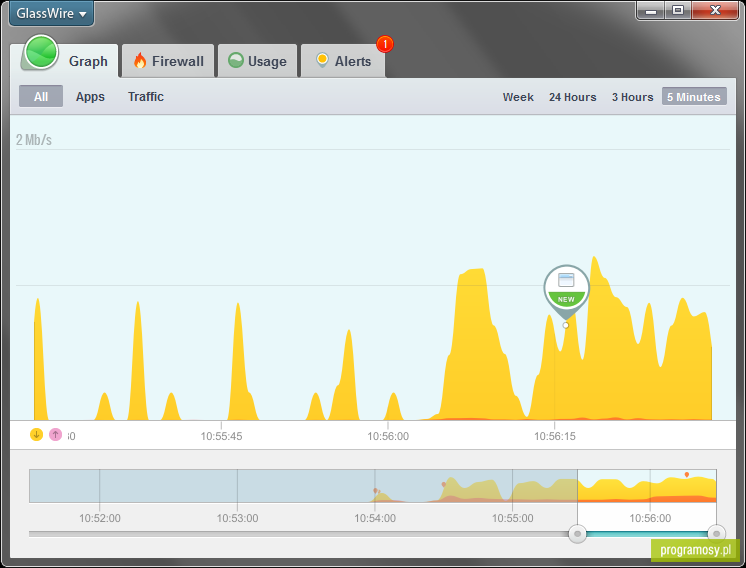Click the NEW application event marker
This screenshot has width=746, height=568.
tap(566, 290)
